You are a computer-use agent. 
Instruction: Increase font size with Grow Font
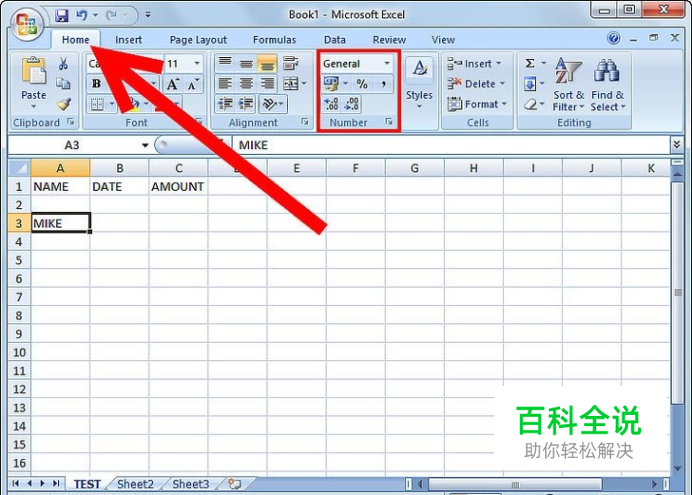coord(173,84)
